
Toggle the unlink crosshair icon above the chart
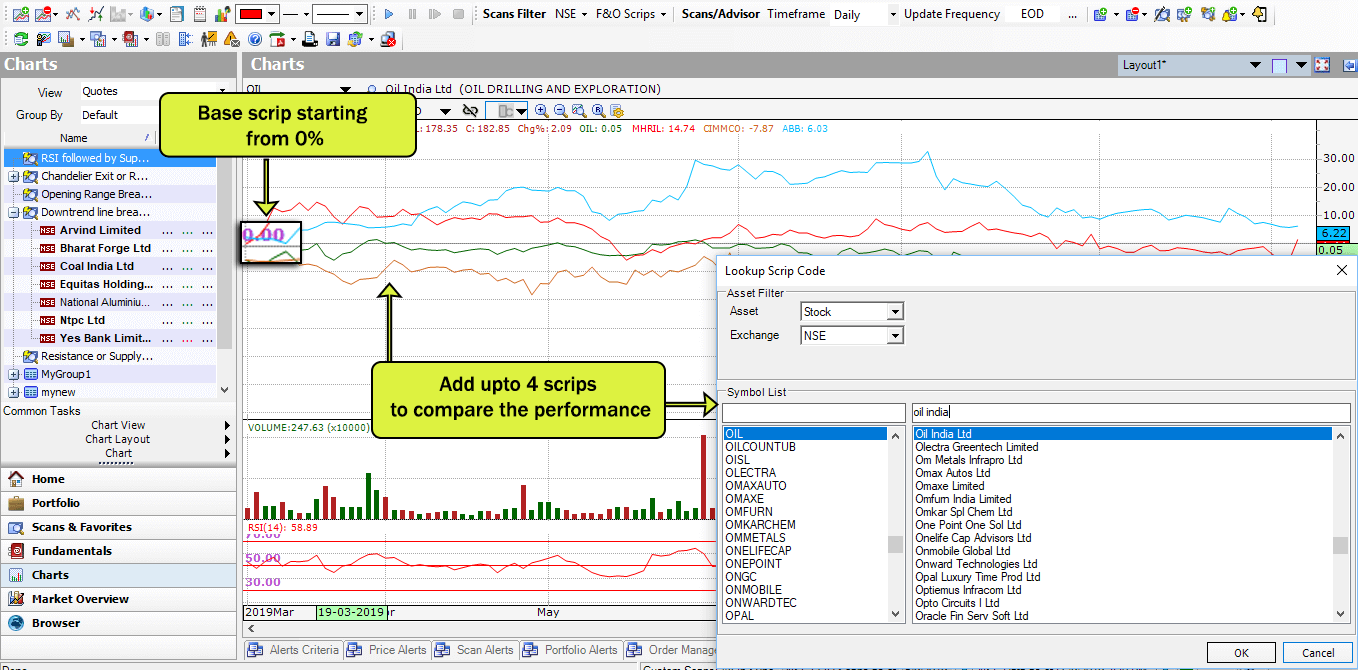[x=470, y=110]
